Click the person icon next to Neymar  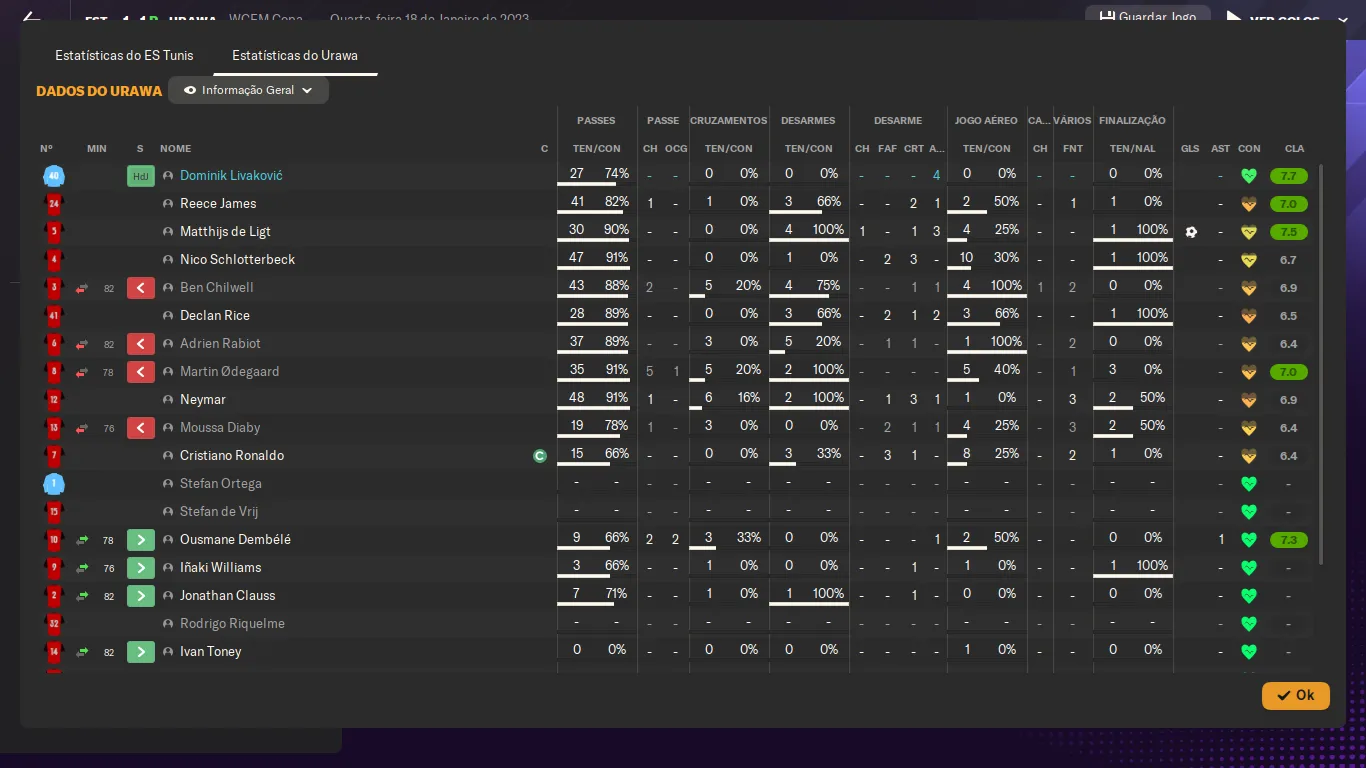click(x=168, y=400)
